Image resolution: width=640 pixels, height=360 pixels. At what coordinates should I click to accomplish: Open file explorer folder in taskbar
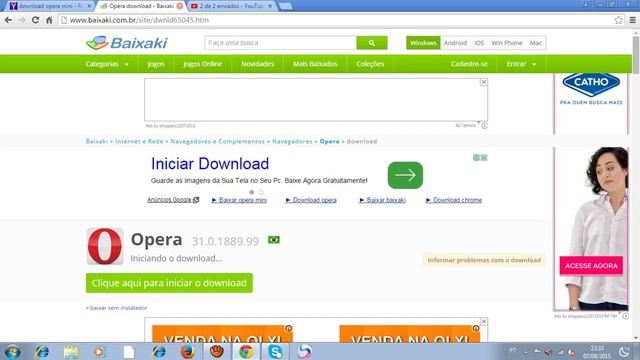71,352
